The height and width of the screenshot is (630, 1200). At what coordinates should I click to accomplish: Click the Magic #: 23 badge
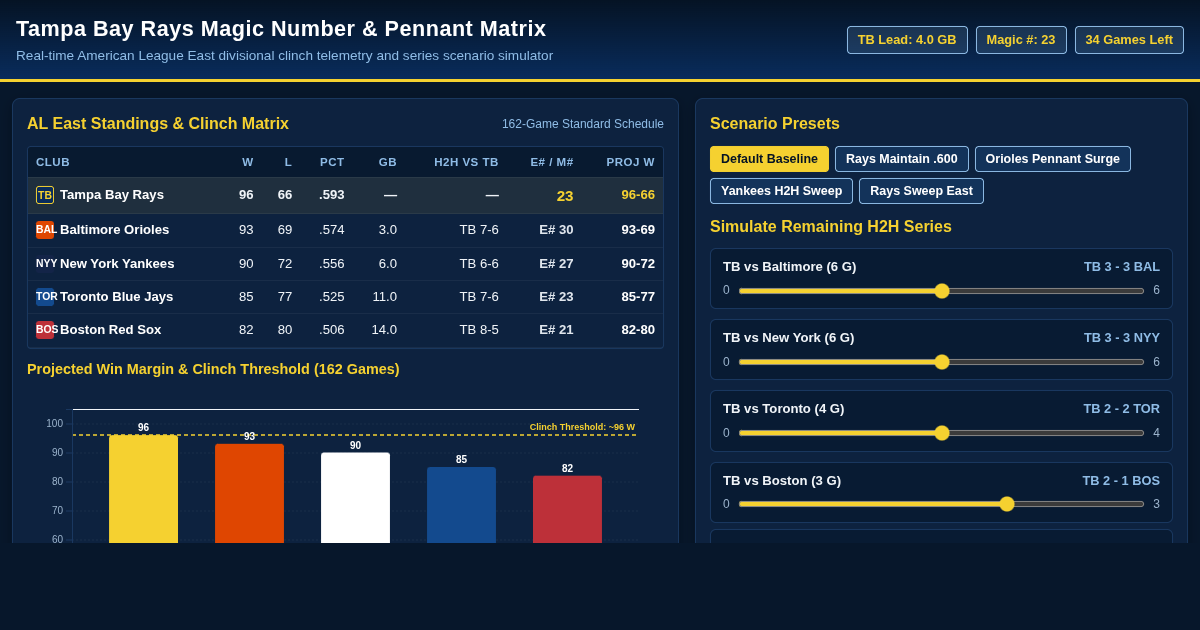(x=1021, y=40)
